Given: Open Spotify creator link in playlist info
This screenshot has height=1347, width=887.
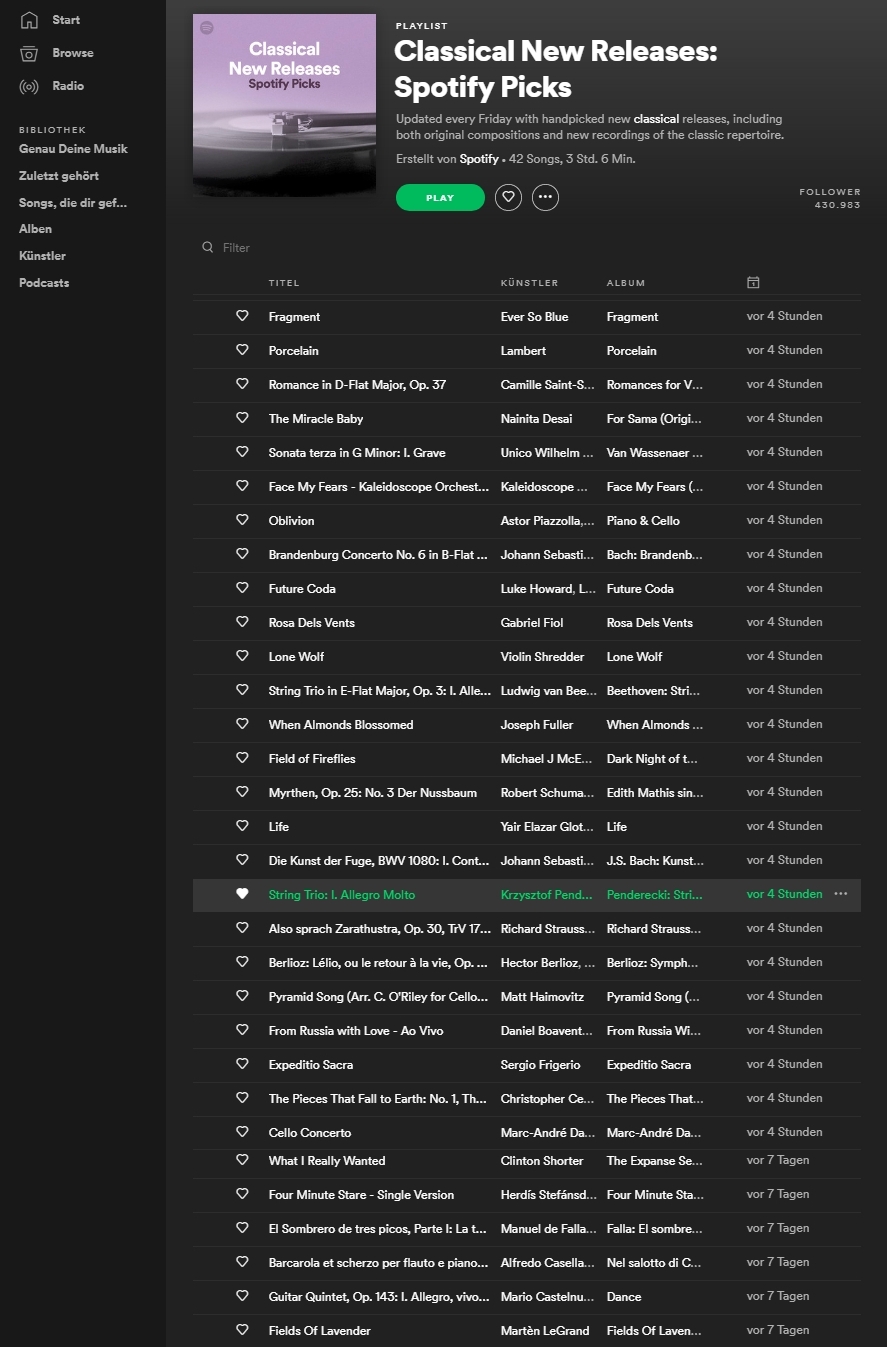Looking at the screenshot, I should pyautogui.click(x=479, y=159).
